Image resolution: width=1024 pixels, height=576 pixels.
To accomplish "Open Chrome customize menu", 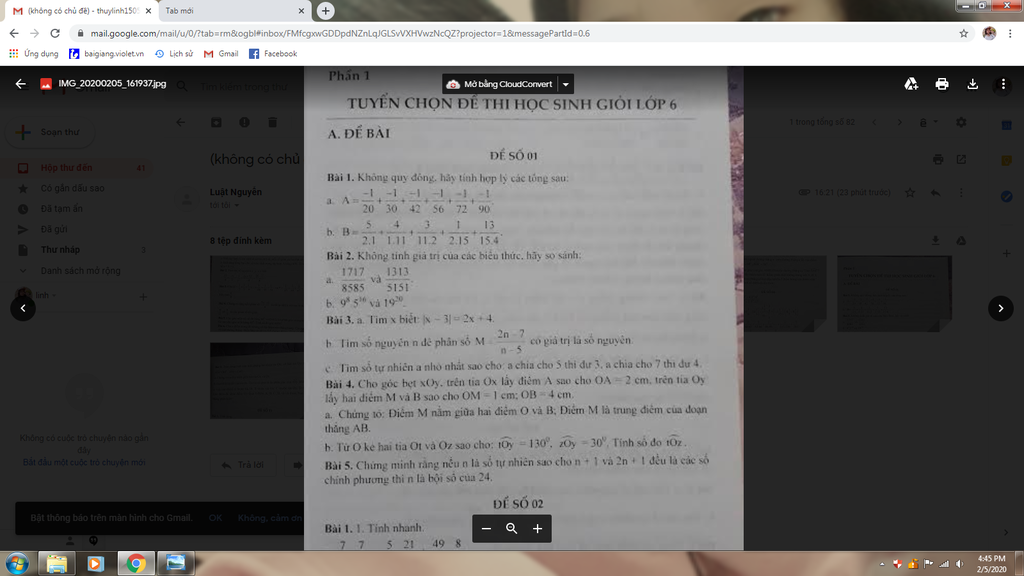I will [x=1010, y=33].
